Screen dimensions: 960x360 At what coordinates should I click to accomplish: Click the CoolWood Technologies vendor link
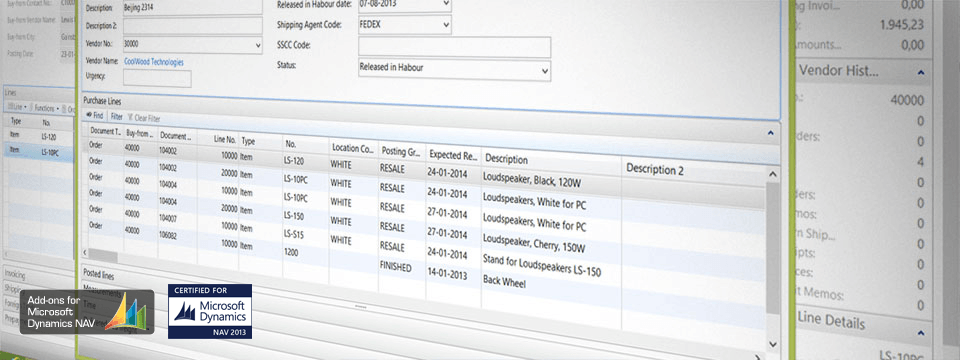click(154, 62)
